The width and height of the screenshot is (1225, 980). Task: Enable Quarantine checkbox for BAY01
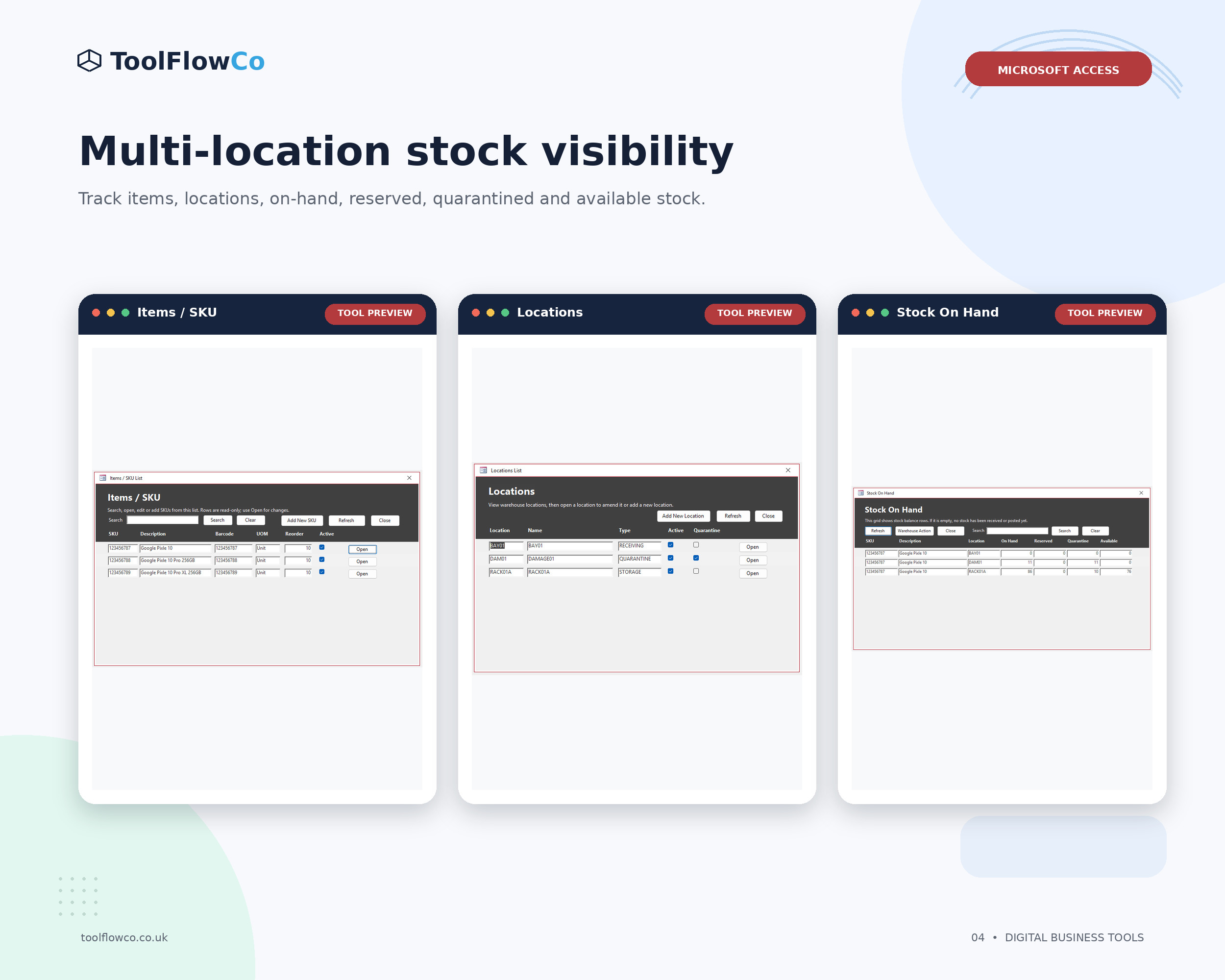(x=696, y=545)
